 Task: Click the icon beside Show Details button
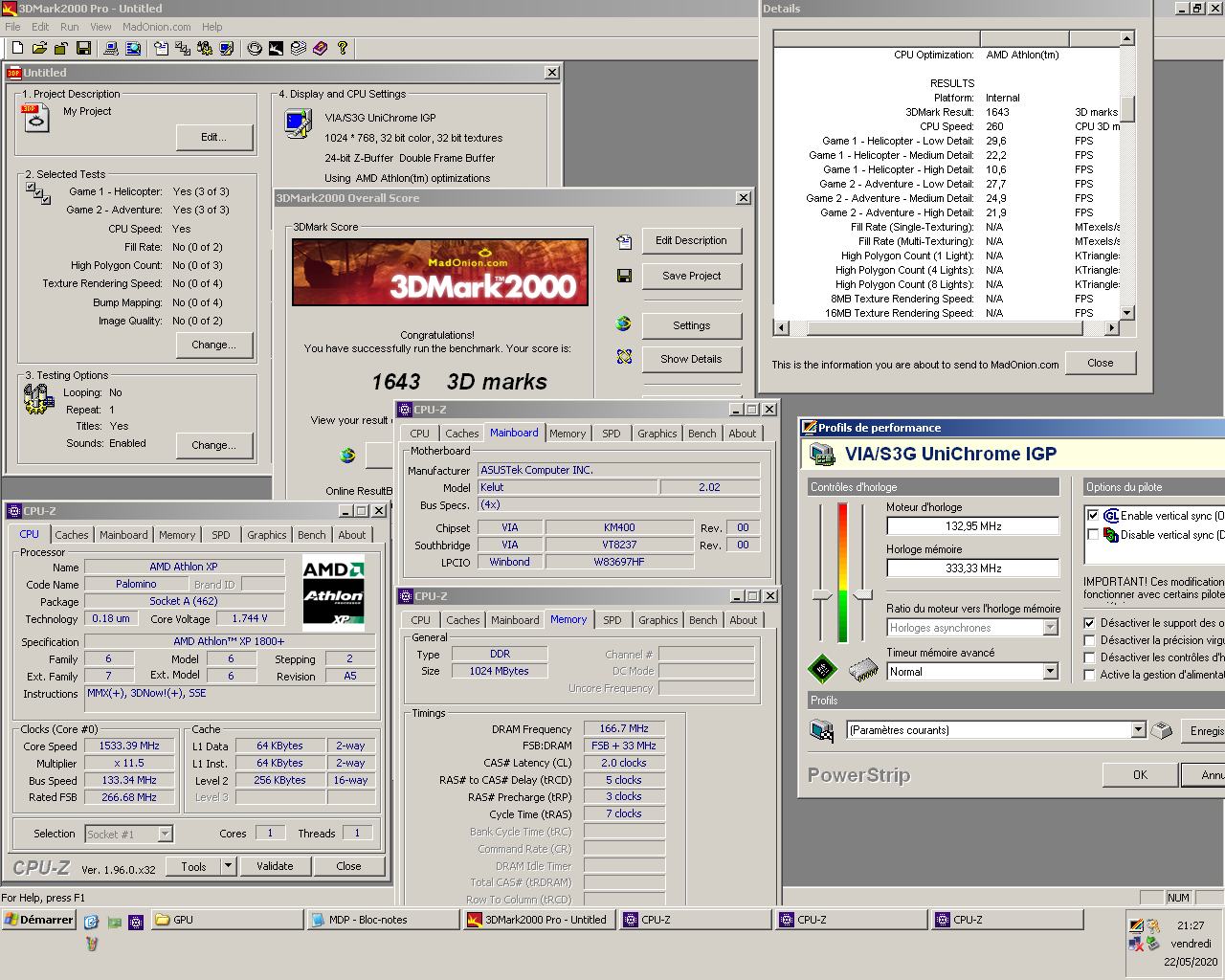tap(624, 356)
